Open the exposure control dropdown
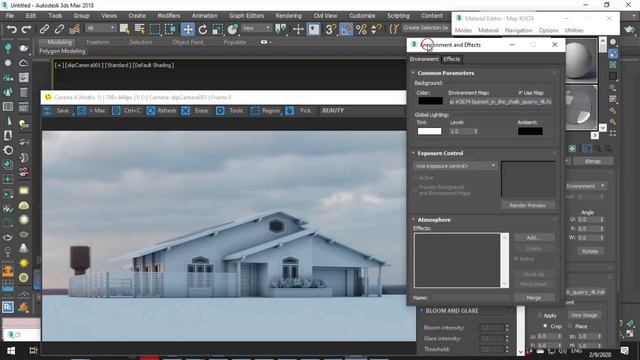 click(455, 166)
